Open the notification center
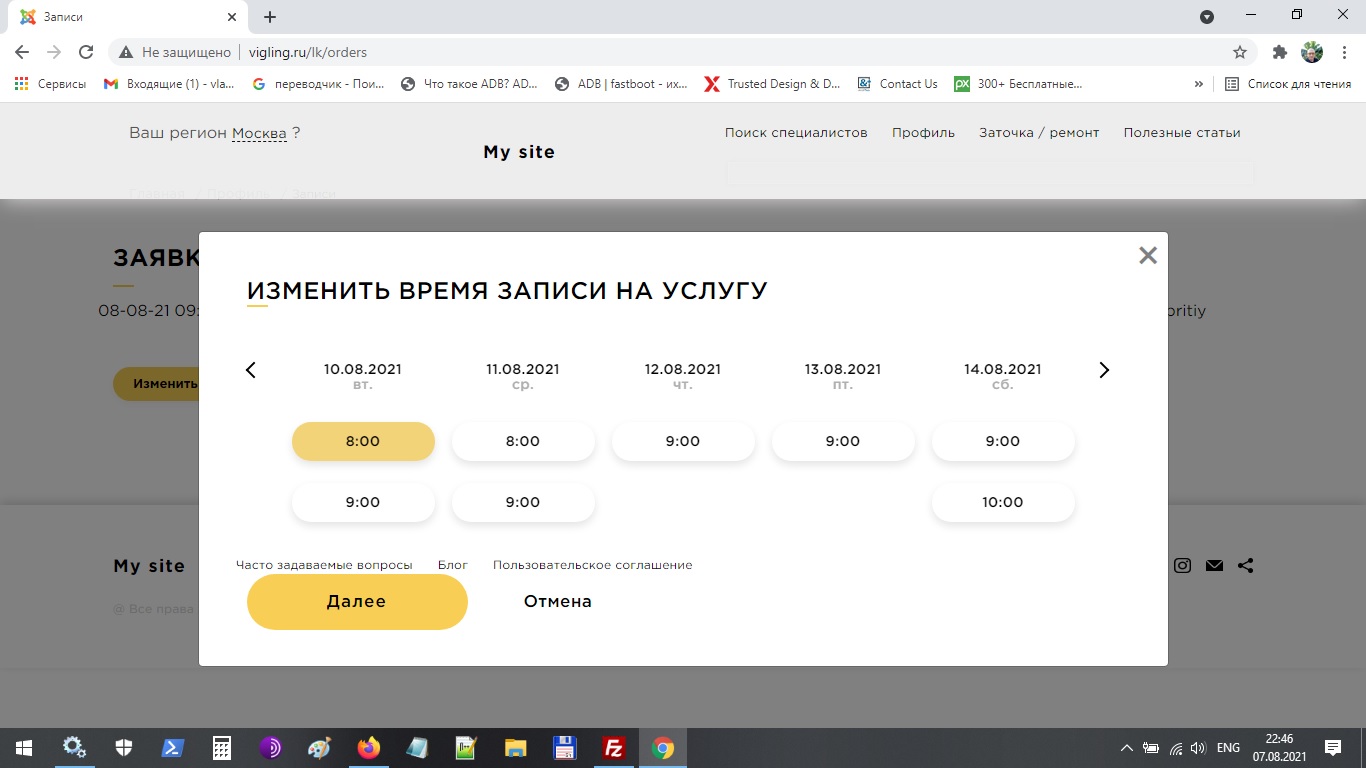Screen dimensions: 1366x768 coord(1333,748)
